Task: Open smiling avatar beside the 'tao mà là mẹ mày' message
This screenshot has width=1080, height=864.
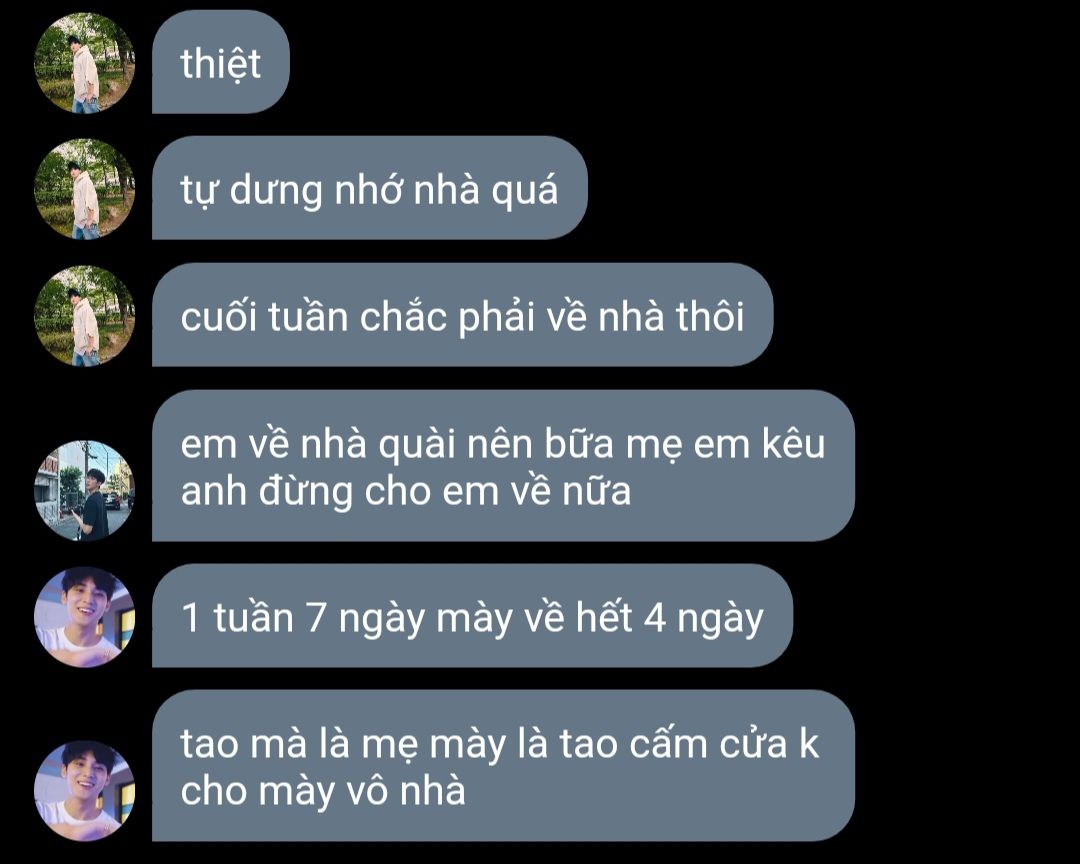Action: coord(85,791)
